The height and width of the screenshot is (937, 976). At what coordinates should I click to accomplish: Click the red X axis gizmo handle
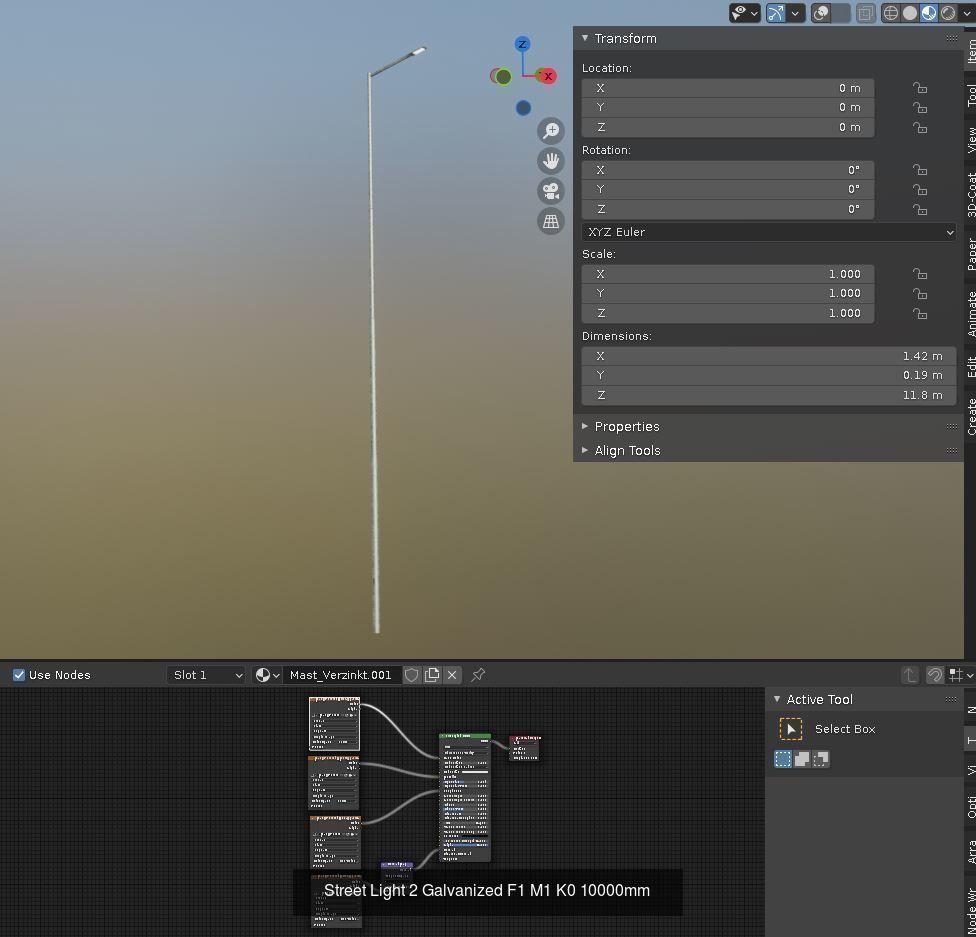548,76
